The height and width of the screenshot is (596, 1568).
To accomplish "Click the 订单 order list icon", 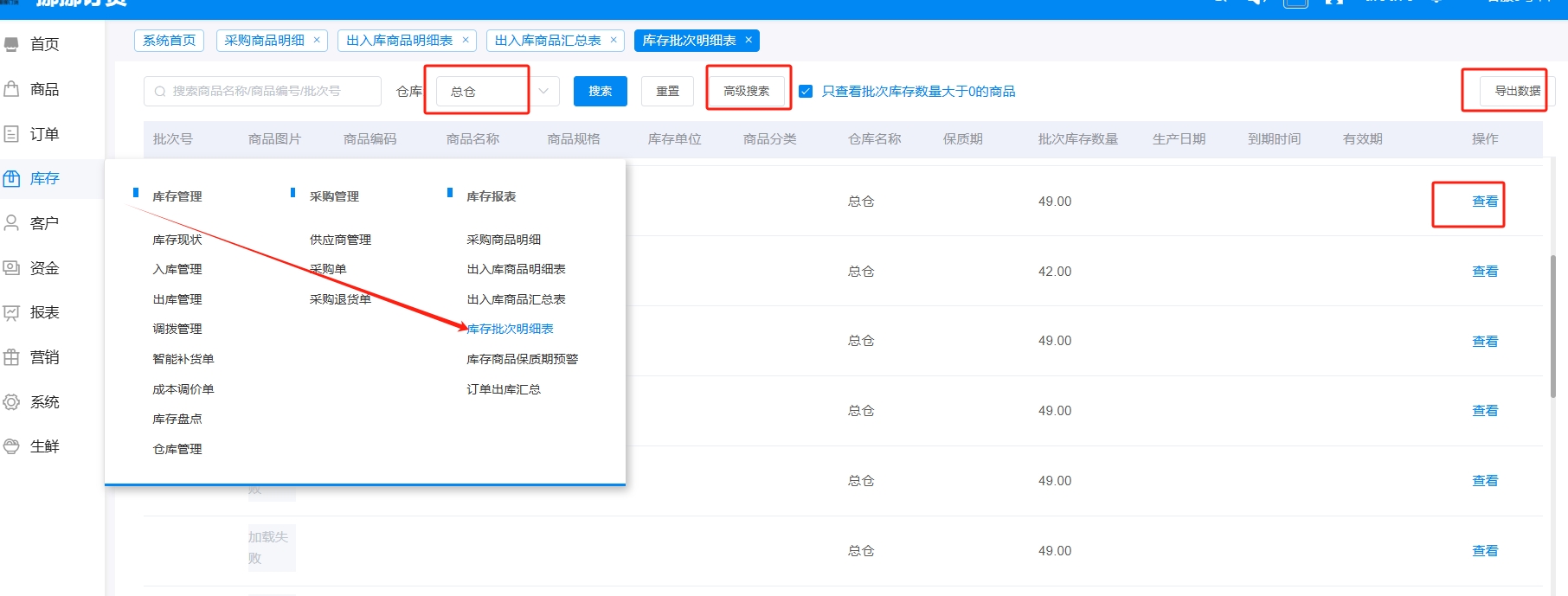I will coord(11,134).
